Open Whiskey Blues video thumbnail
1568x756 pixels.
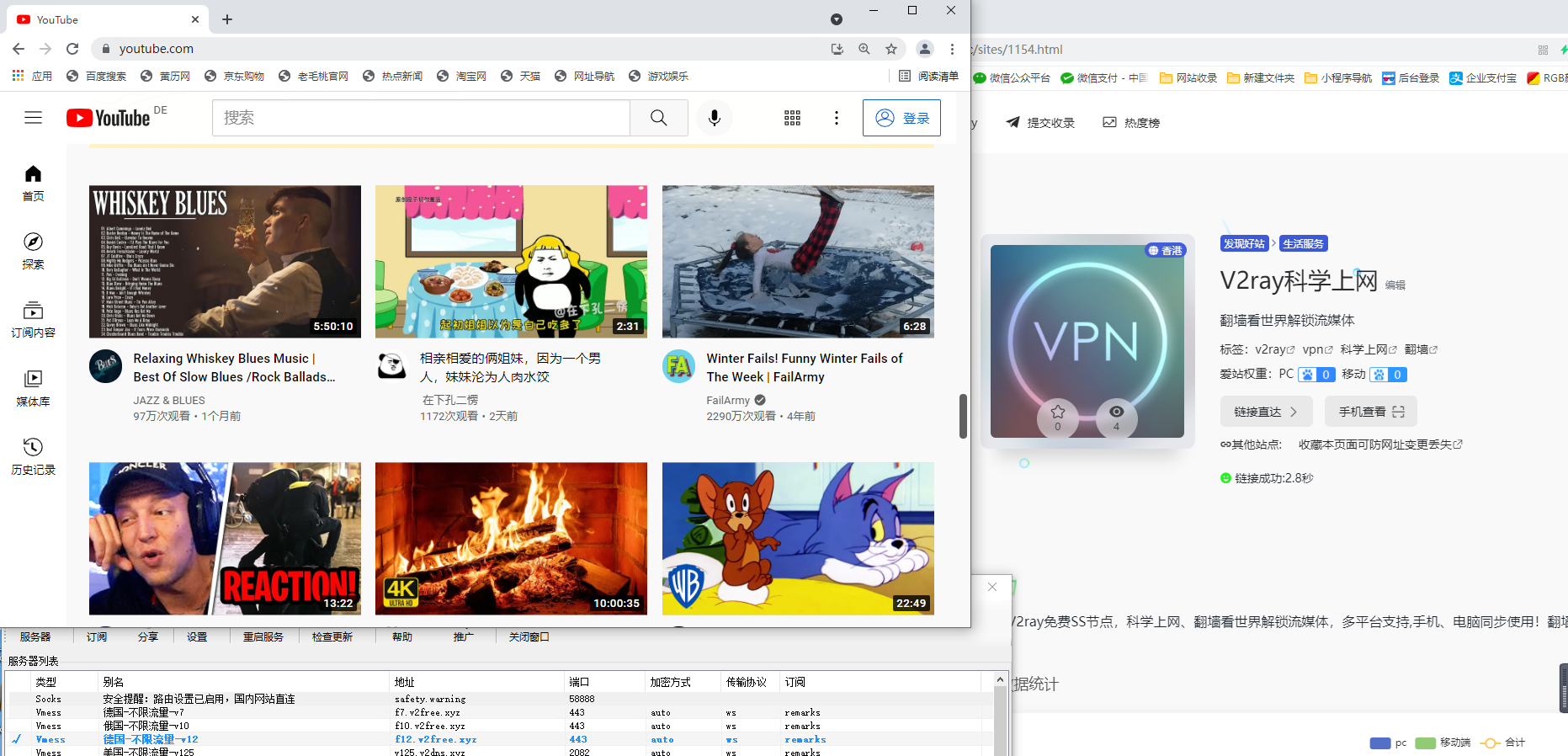click(225, 262)
